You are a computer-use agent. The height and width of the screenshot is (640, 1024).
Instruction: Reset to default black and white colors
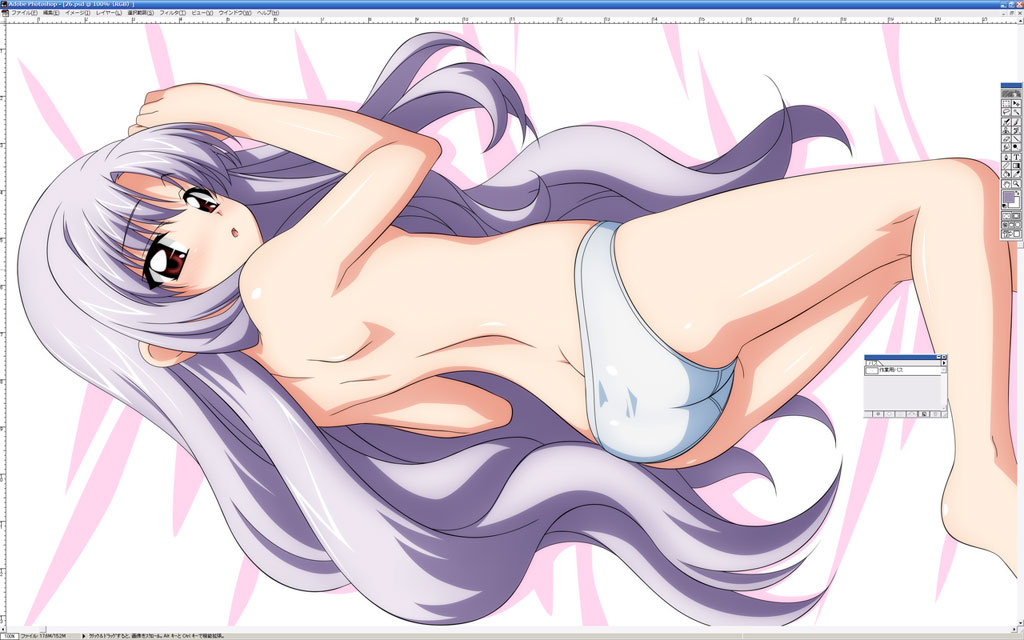pos(1004,206)
